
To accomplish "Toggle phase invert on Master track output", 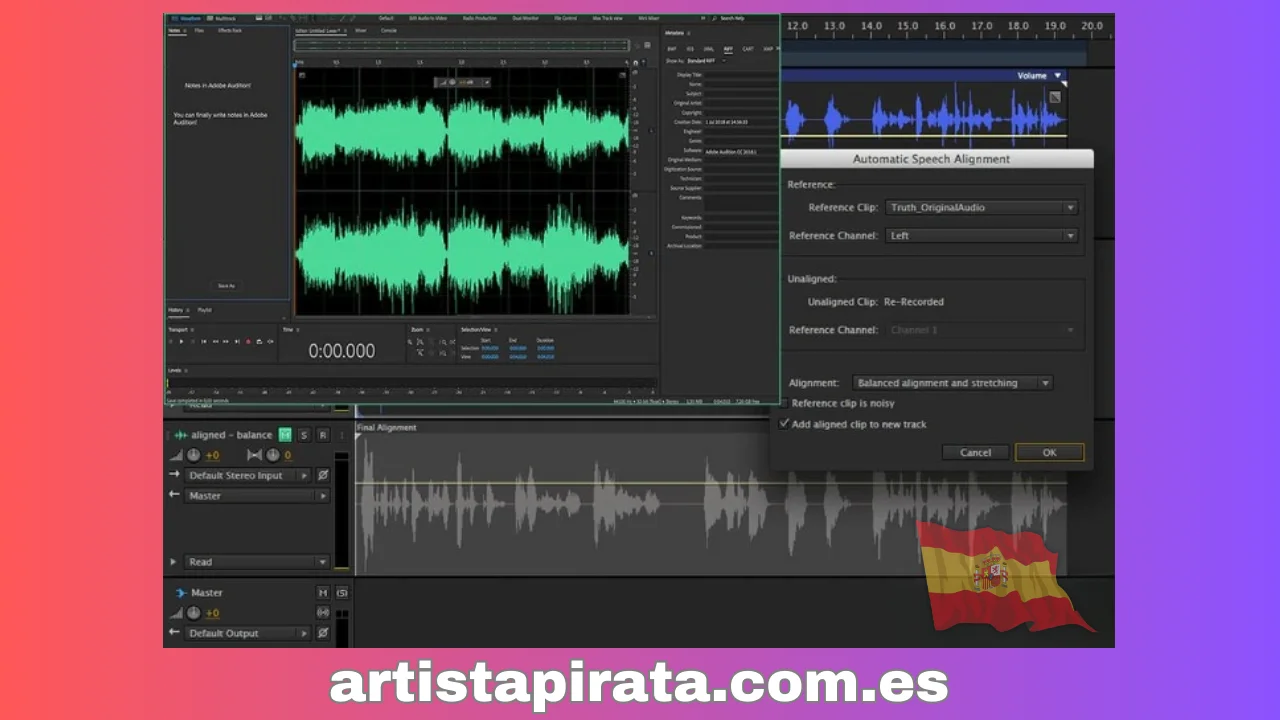I will [323, 633].
